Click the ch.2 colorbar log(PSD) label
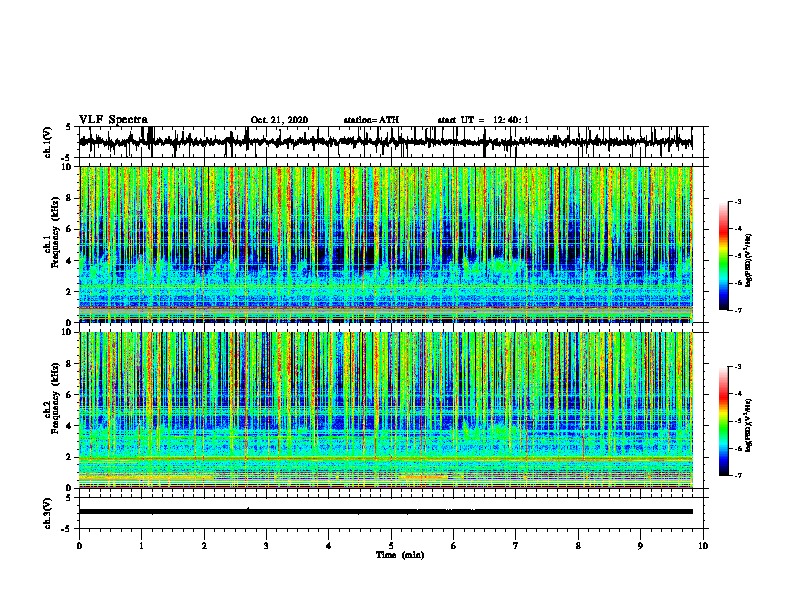Image resolution: width=792 pixels, height=612 pixels. [750, 425]
